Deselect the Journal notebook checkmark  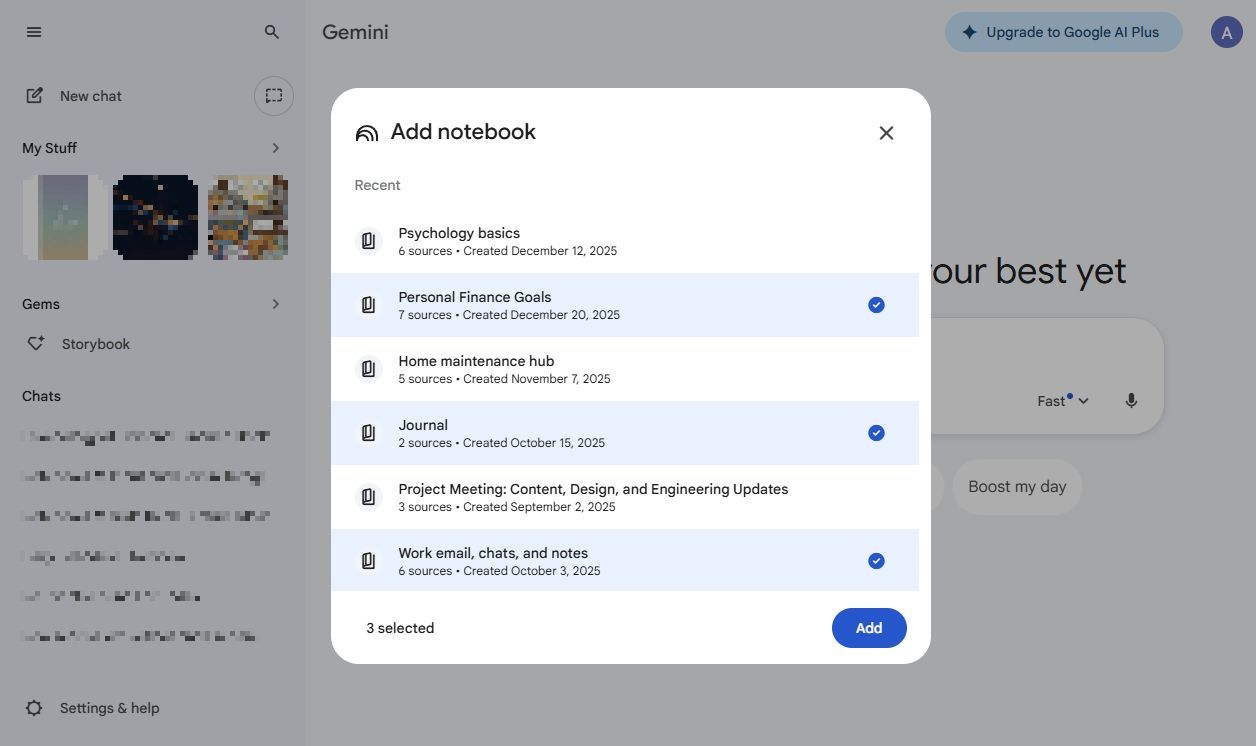click(876, 433)
